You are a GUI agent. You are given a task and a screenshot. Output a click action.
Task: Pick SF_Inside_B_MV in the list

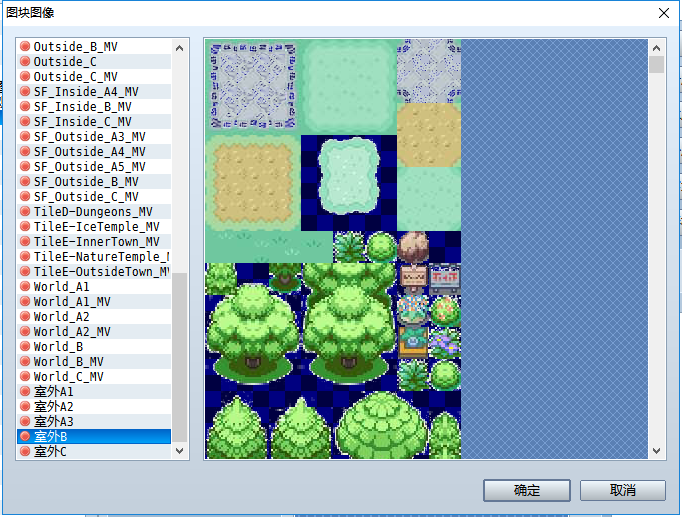pyautogui.click(x=94, y=107)
